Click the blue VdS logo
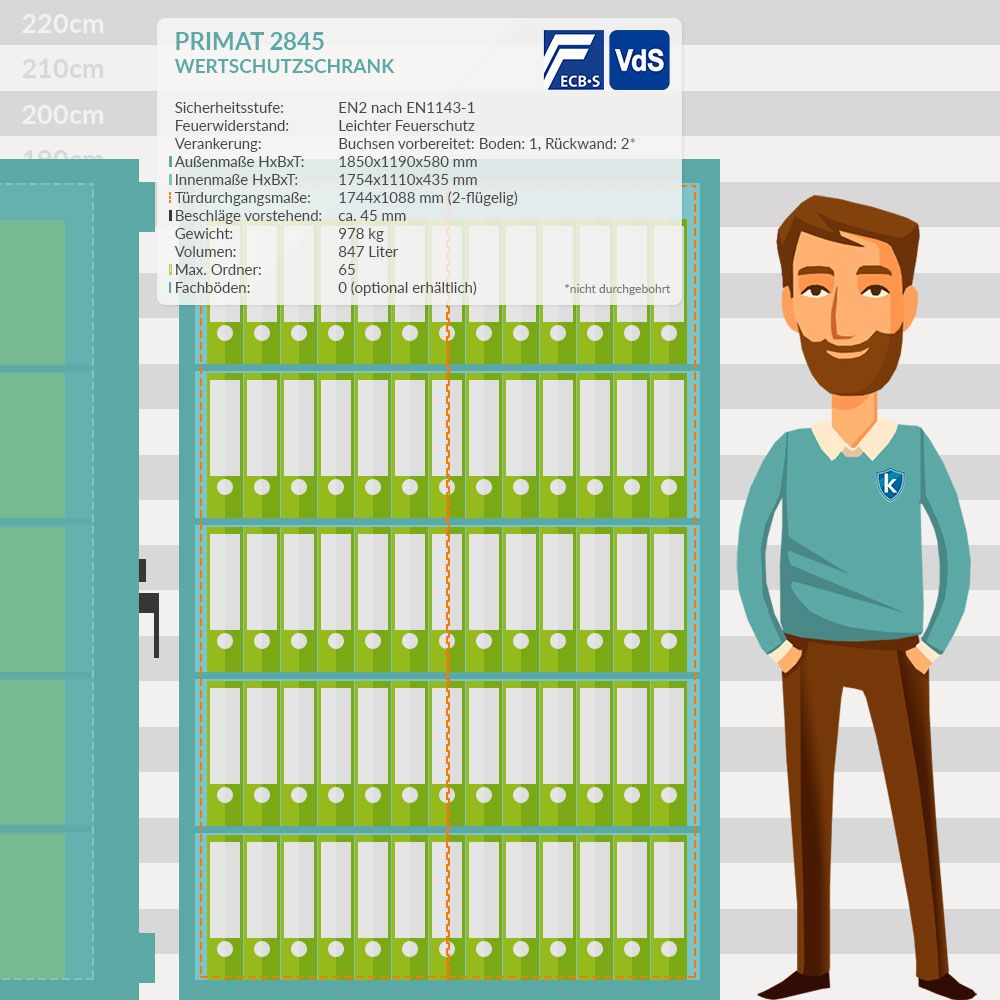 click(639, 60)
